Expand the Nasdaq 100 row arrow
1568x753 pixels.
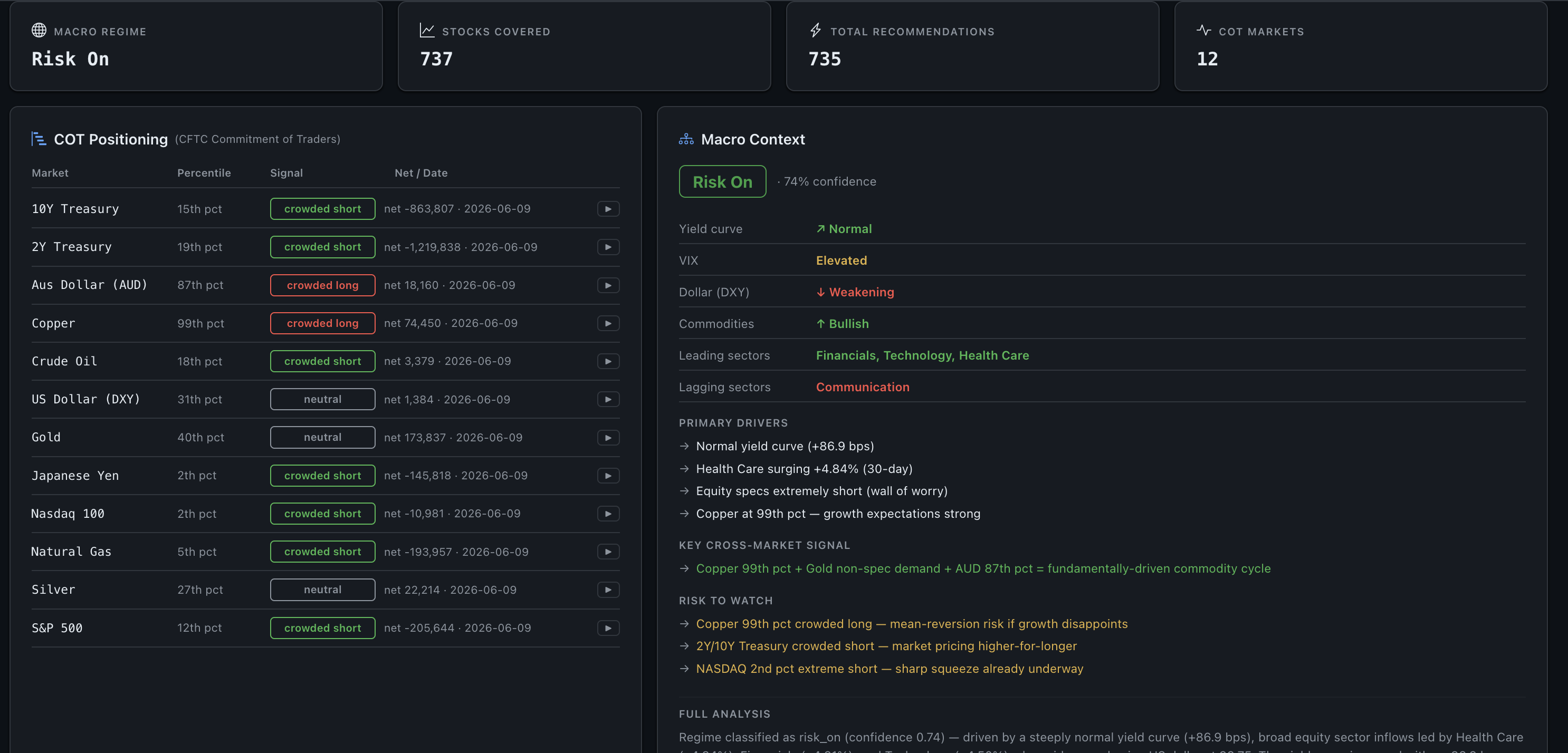[x=608, y=514]
